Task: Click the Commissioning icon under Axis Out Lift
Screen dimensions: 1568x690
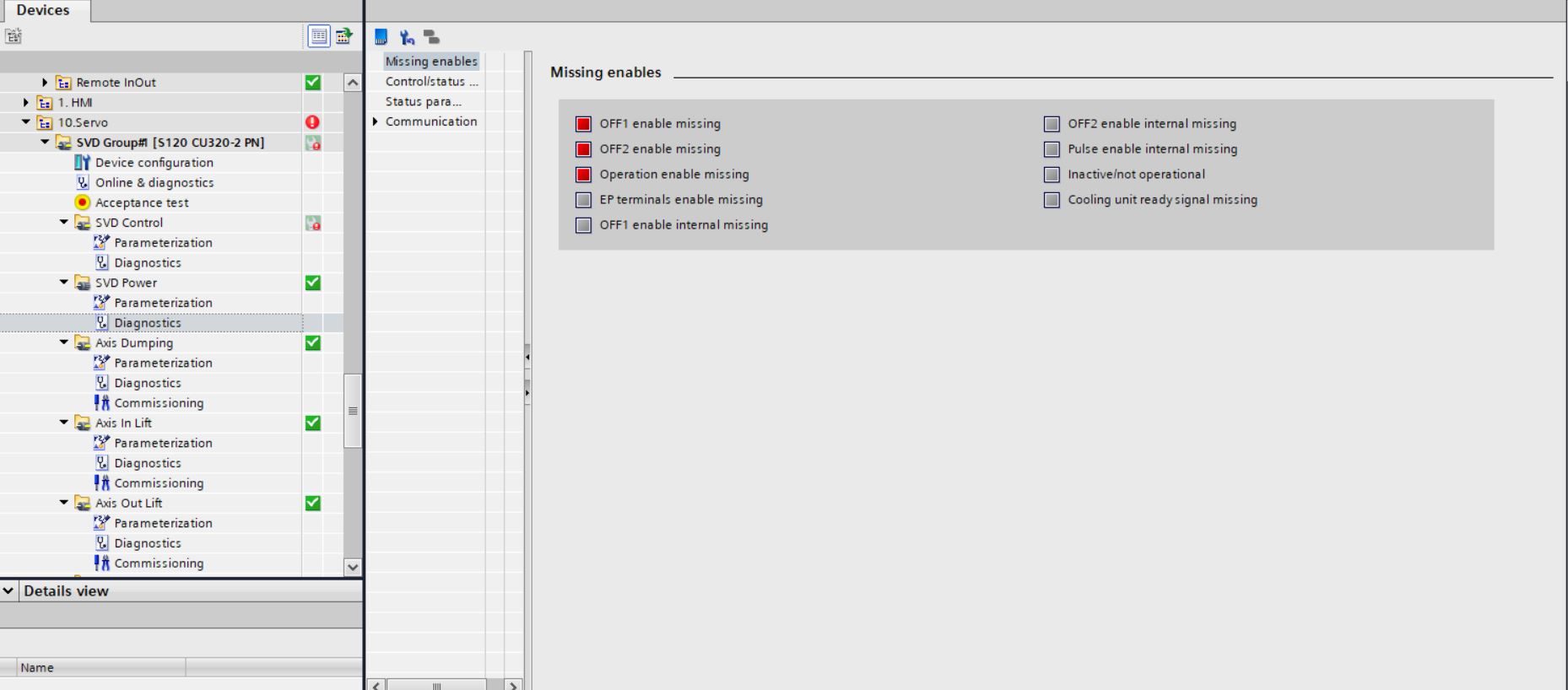Action: point(101,563)
